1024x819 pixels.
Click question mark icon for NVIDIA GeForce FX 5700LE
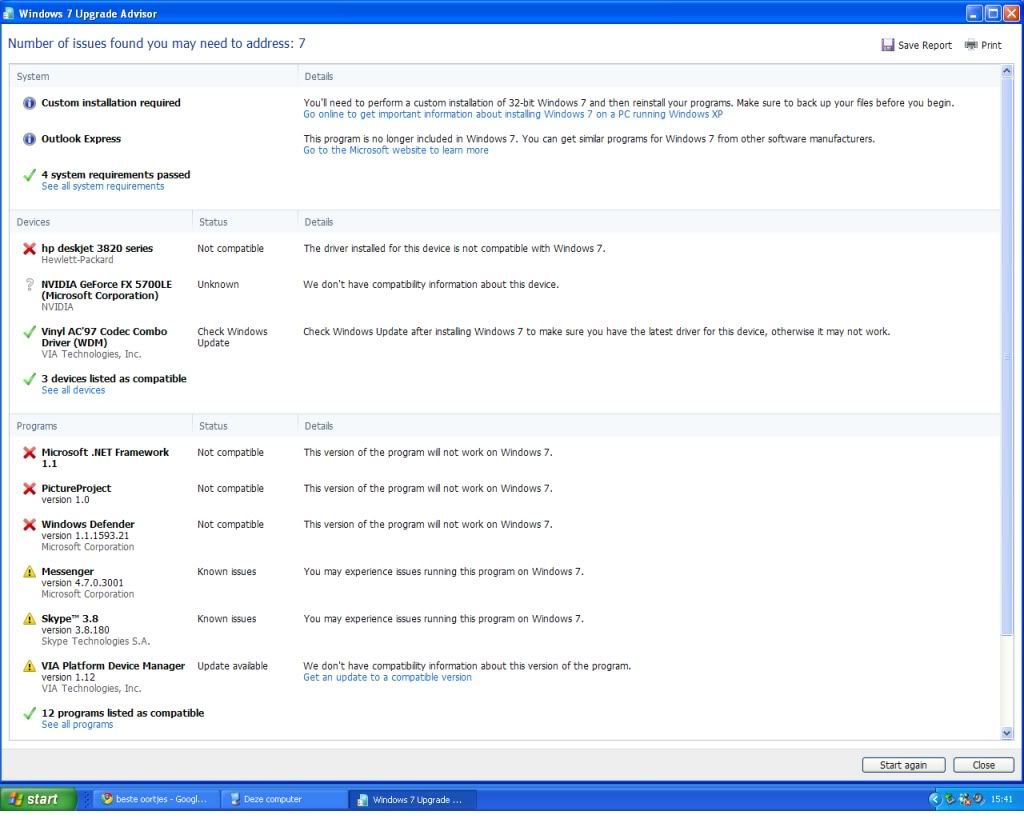[x=29, y=285]
